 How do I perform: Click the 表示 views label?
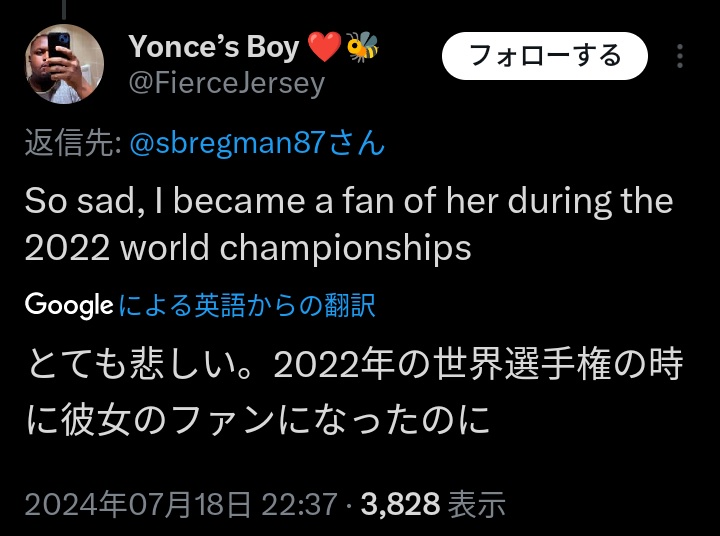[x=476, y=505]
